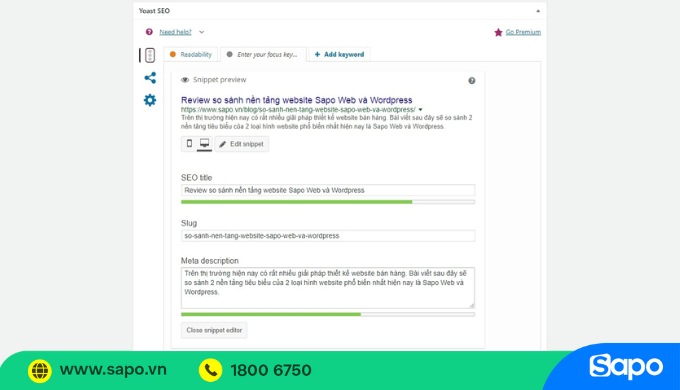Expand the Need help dropdown chevron
This screenshot has height=390, width=680.
tap(202, 32)
